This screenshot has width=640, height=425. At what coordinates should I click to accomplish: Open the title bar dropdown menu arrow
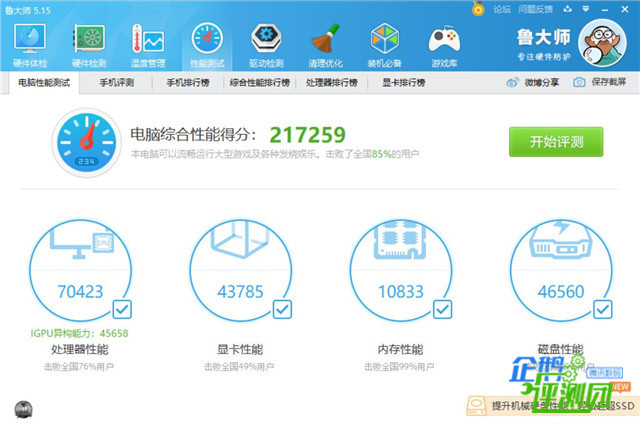coord(586,9)
